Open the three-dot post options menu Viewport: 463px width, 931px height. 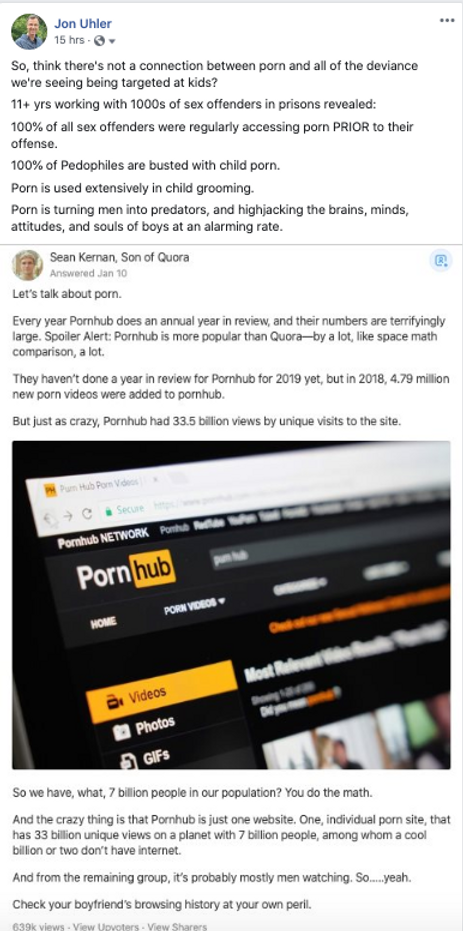446,21
